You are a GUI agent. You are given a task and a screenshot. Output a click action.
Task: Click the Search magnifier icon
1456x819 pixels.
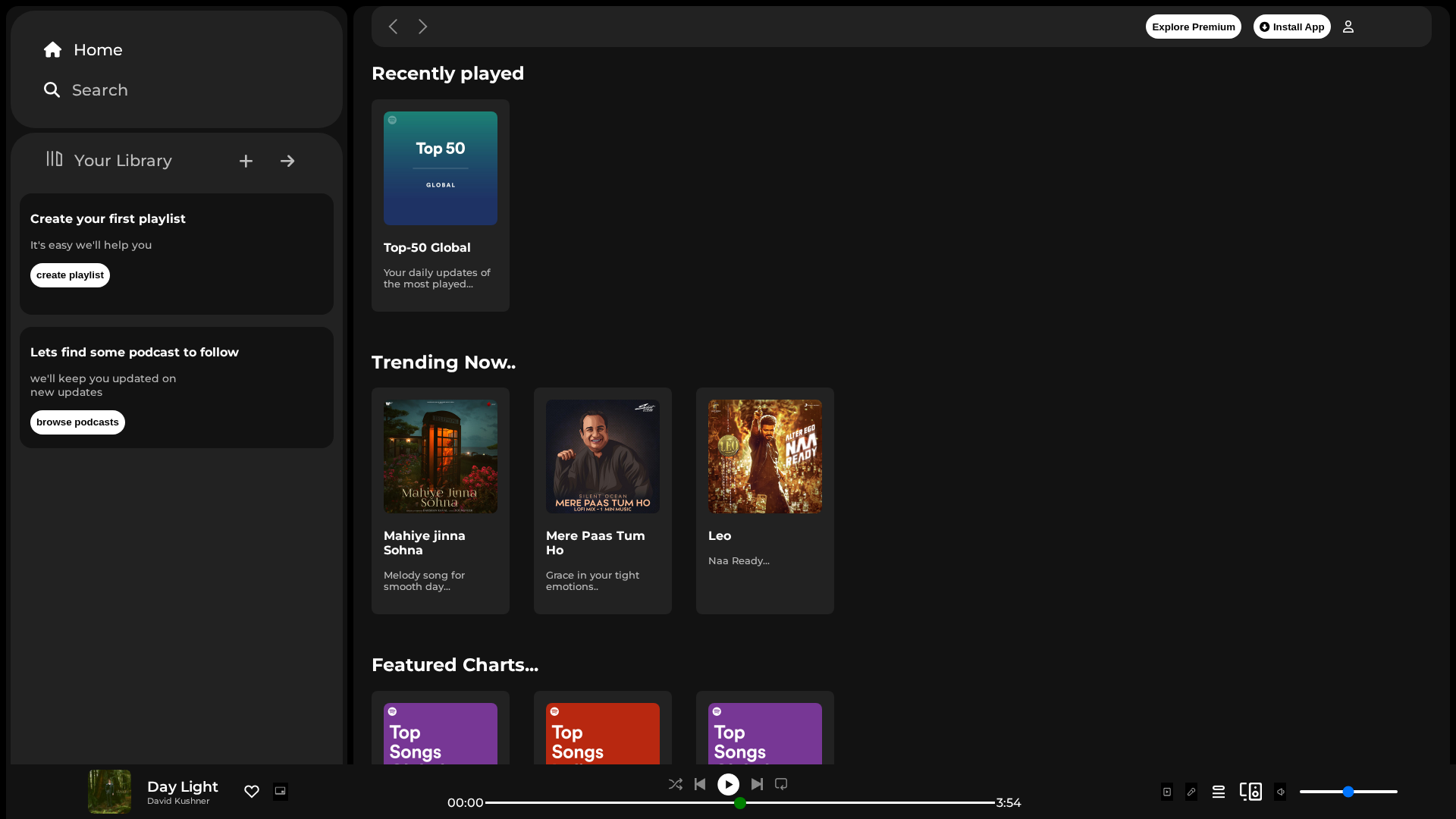click(52, 90)
